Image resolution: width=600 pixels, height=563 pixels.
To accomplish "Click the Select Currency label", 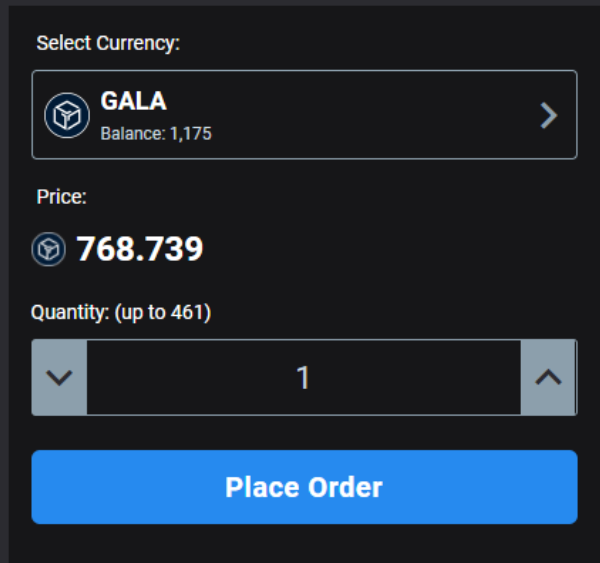I will 108,43.
